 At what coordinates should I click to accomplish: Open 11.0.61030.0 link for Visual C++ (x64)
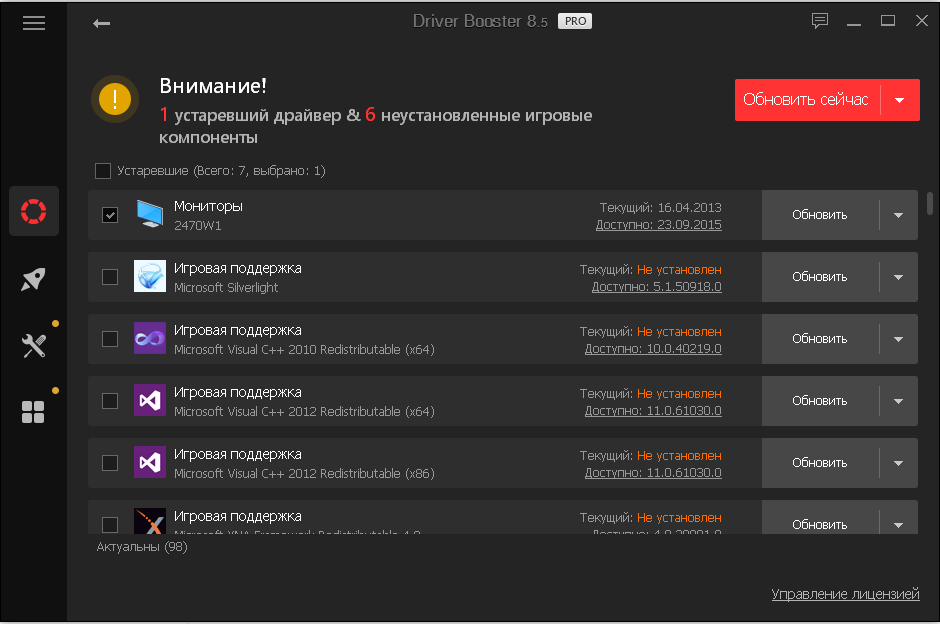pos(653,411)
